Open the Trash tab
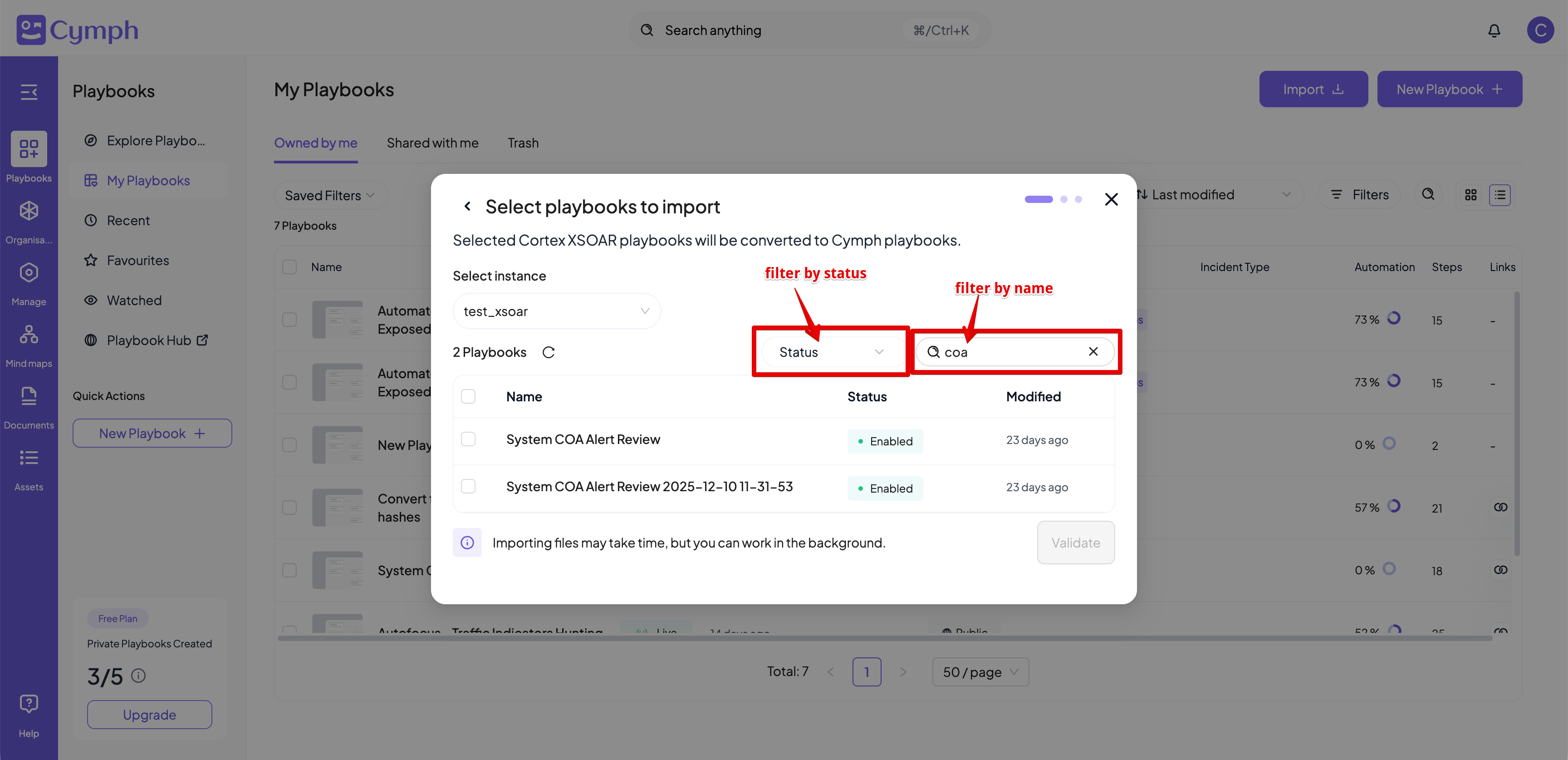The height and width of the screenshot is (760, 1568). [523, 143]
